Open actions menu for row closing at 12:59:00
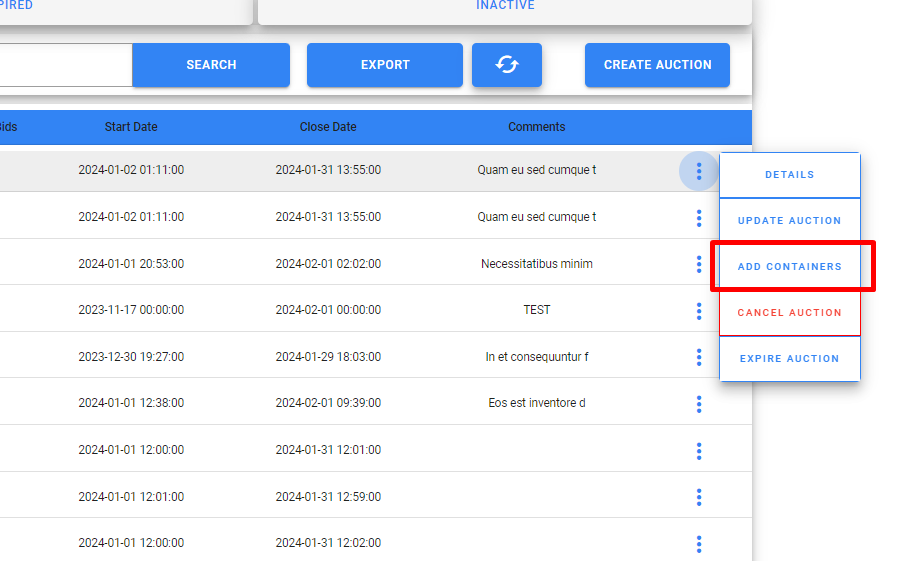 tap(698, 497)
